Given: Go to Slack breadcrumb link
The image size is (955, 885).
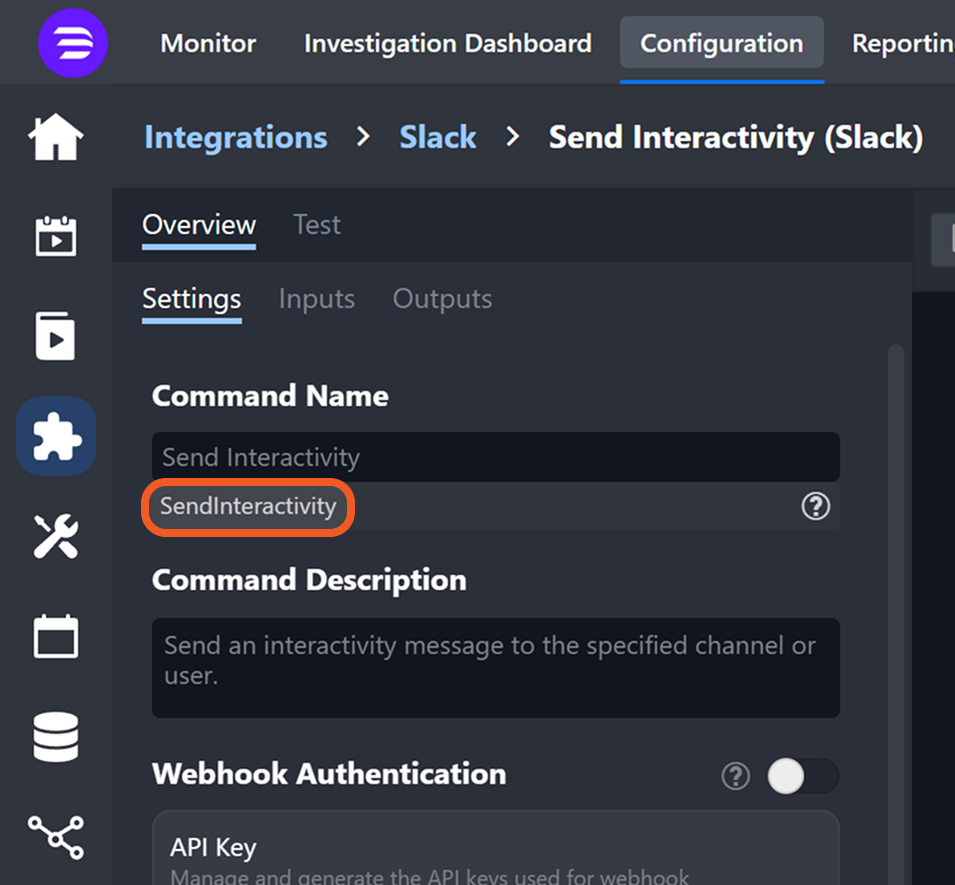Looking at the screenshot, I should [x=438, y=137].
